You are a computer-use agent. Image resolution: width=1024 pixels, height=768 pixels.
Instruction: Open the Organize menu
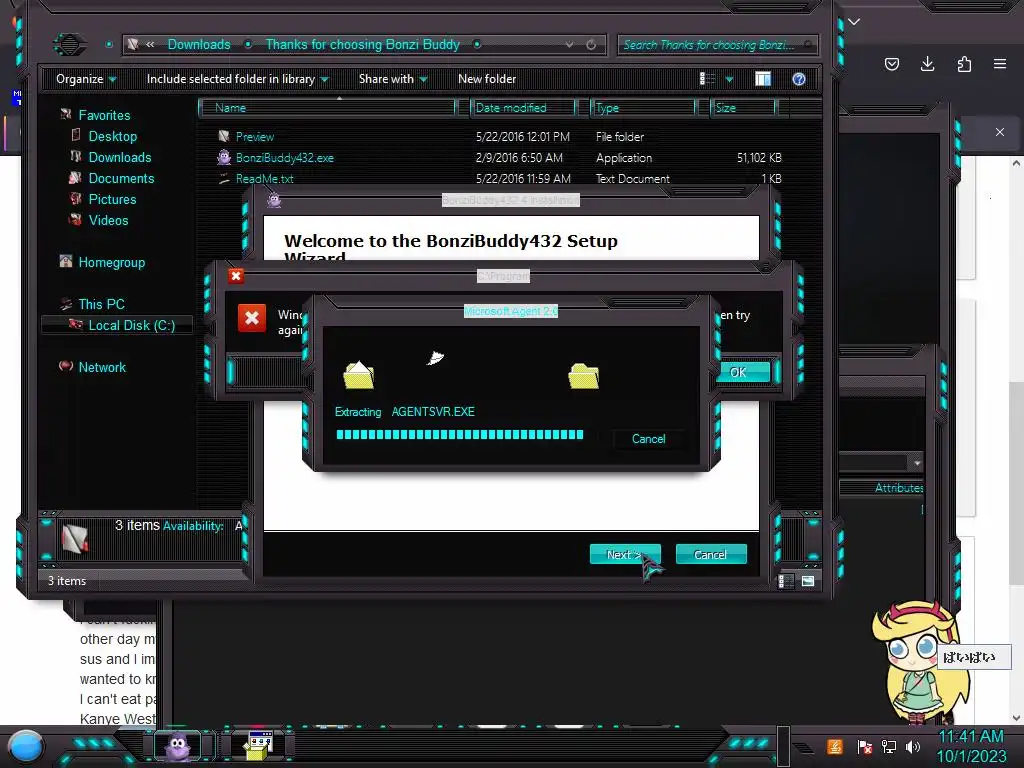pyautogui.click(x=86, y=79)
